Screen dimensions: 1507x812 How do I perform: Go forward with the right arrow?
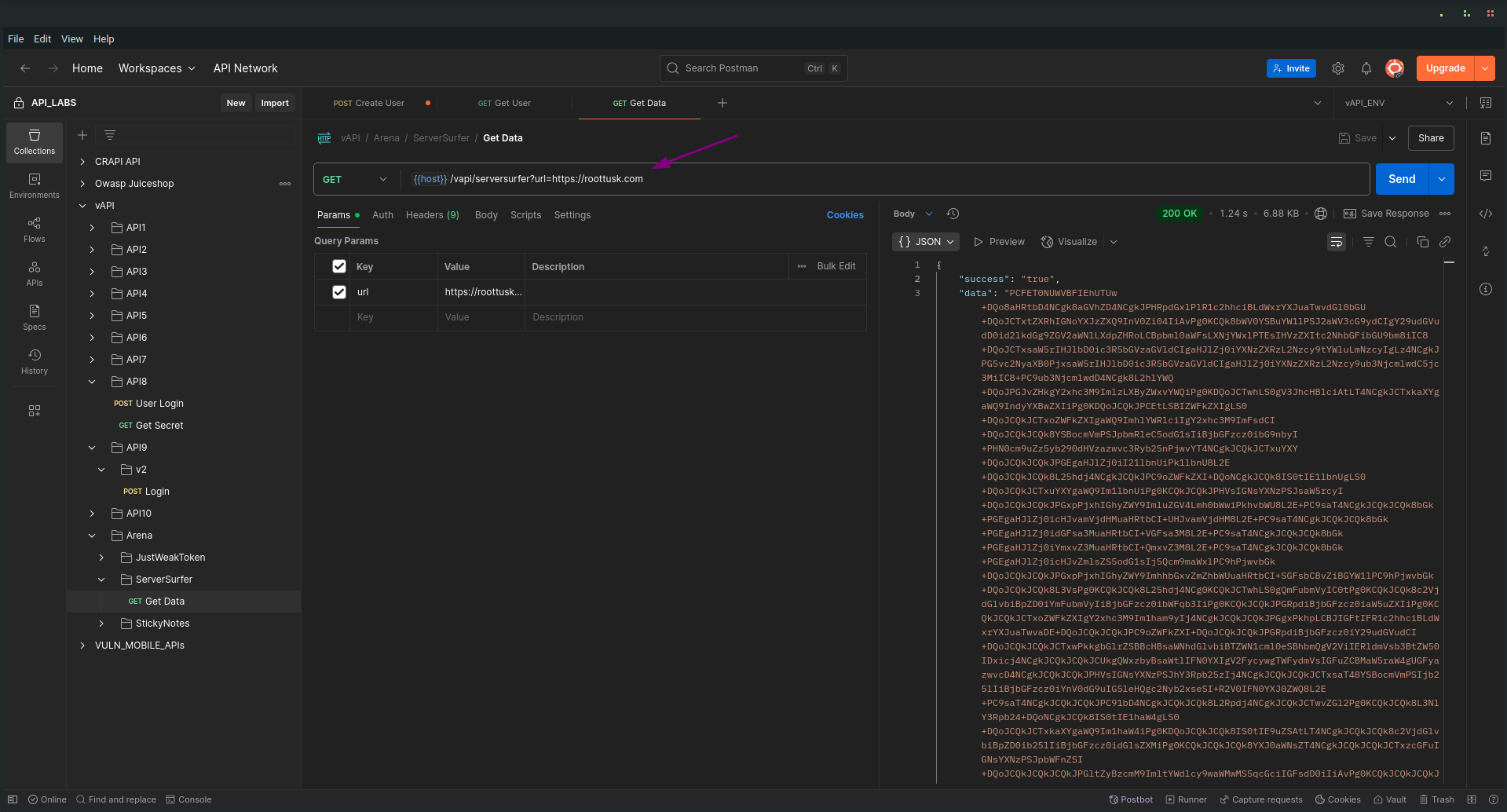(x=53, y=68)
